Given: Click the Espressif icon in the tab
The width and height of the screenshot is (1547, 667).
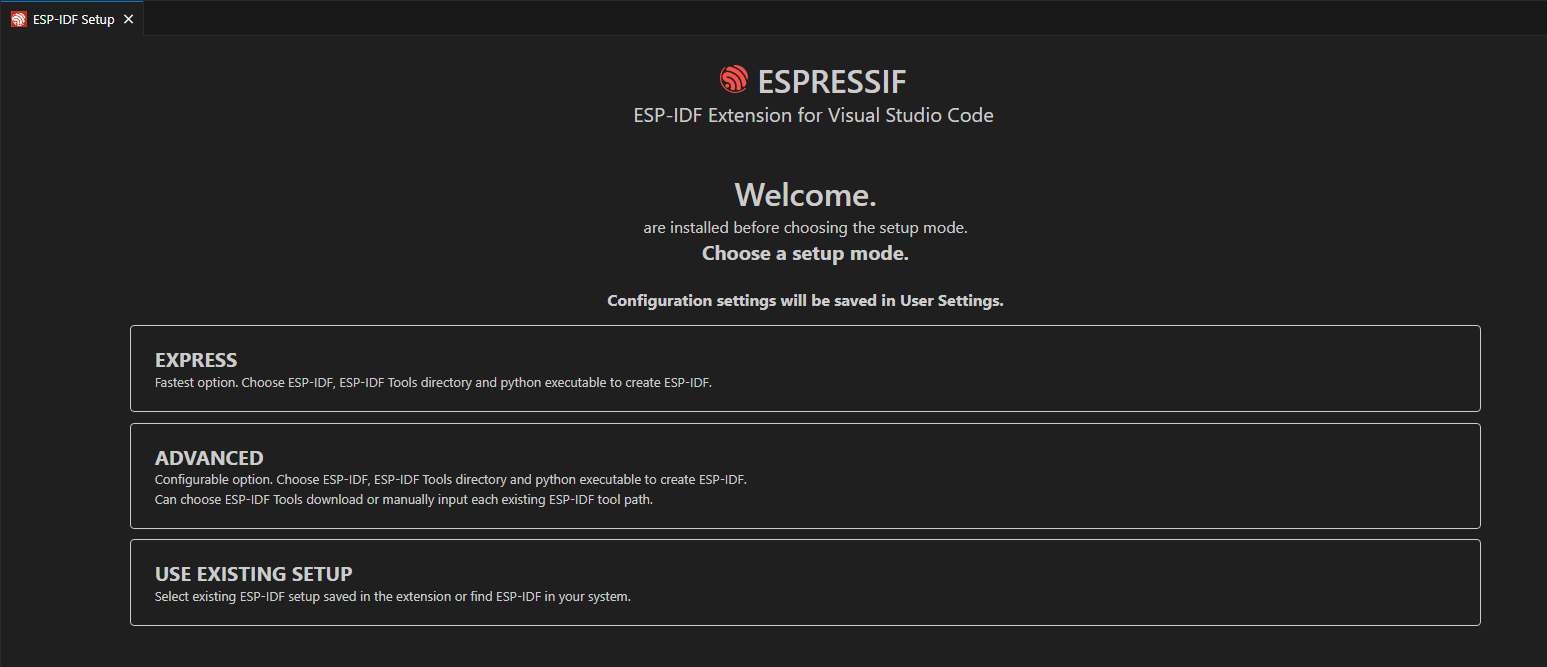Looking at the screenshot, I should pyautogui.click(x=19, y=19).
